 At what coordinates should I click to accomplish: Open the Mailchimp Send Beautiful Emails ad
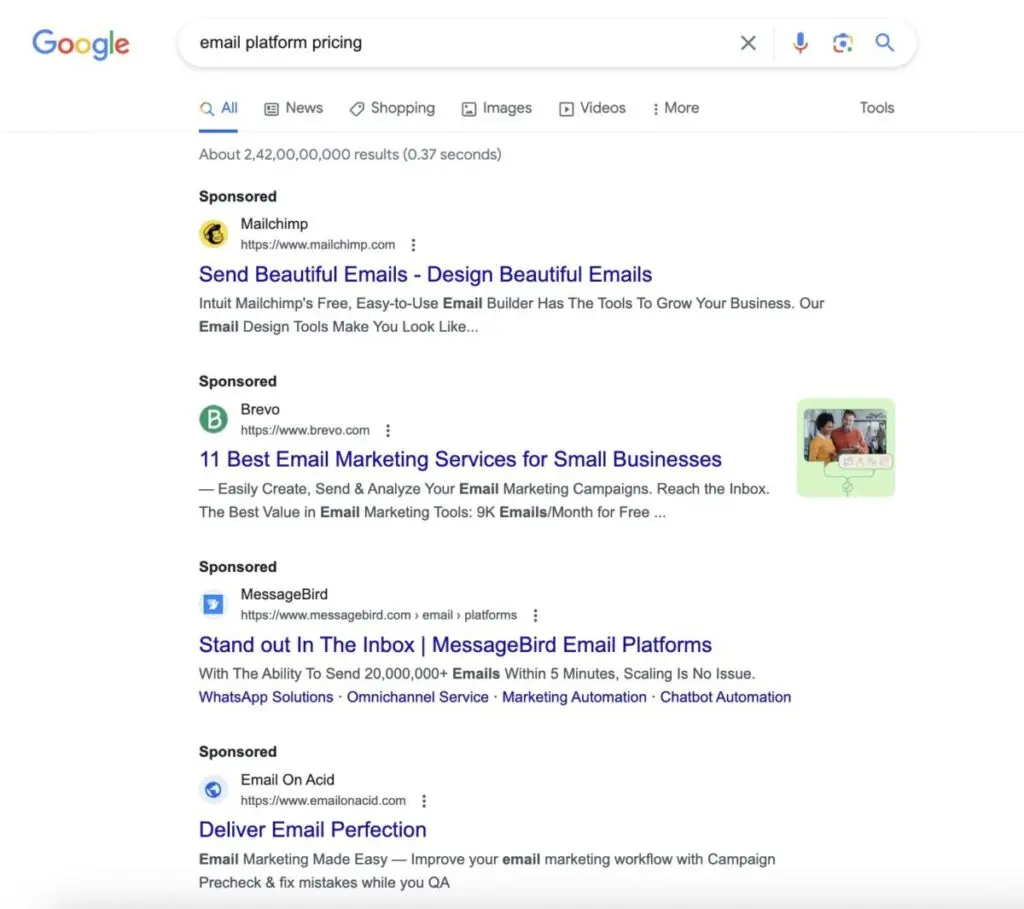pyautogui.click(x=425, y=274)
